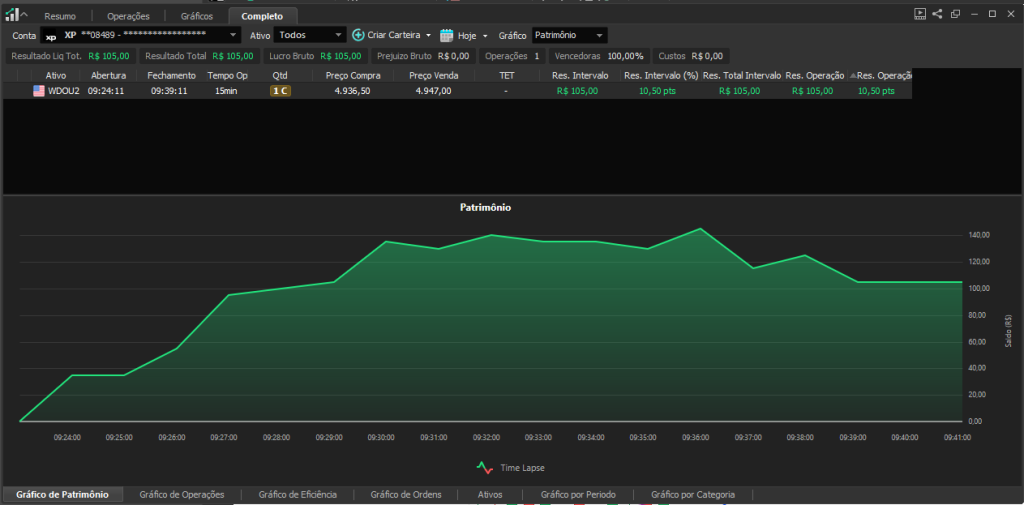Open Gráfico de Ordens bottom tab

tap(406, 495)
